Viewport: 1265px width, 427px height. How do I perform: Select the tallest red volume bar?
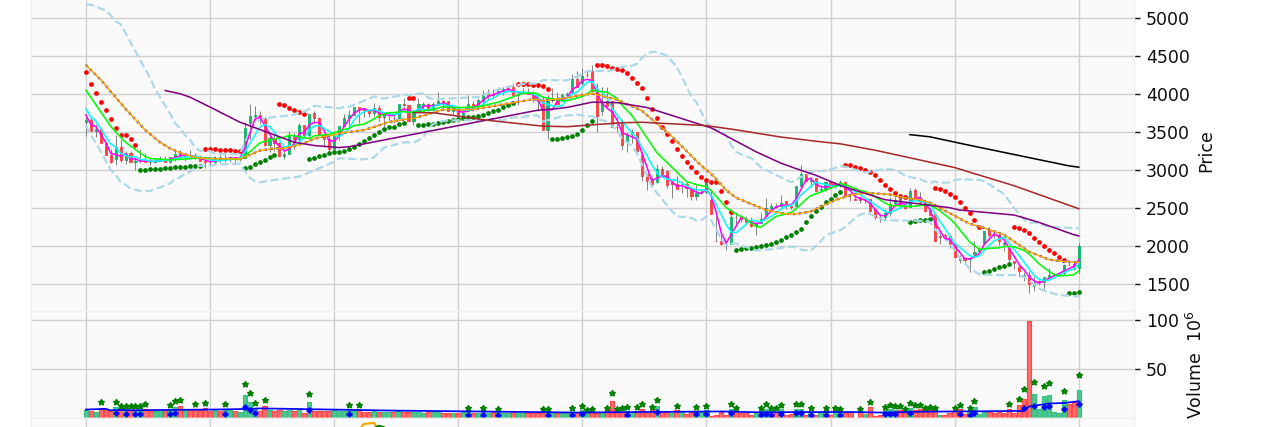(1029, 369)
